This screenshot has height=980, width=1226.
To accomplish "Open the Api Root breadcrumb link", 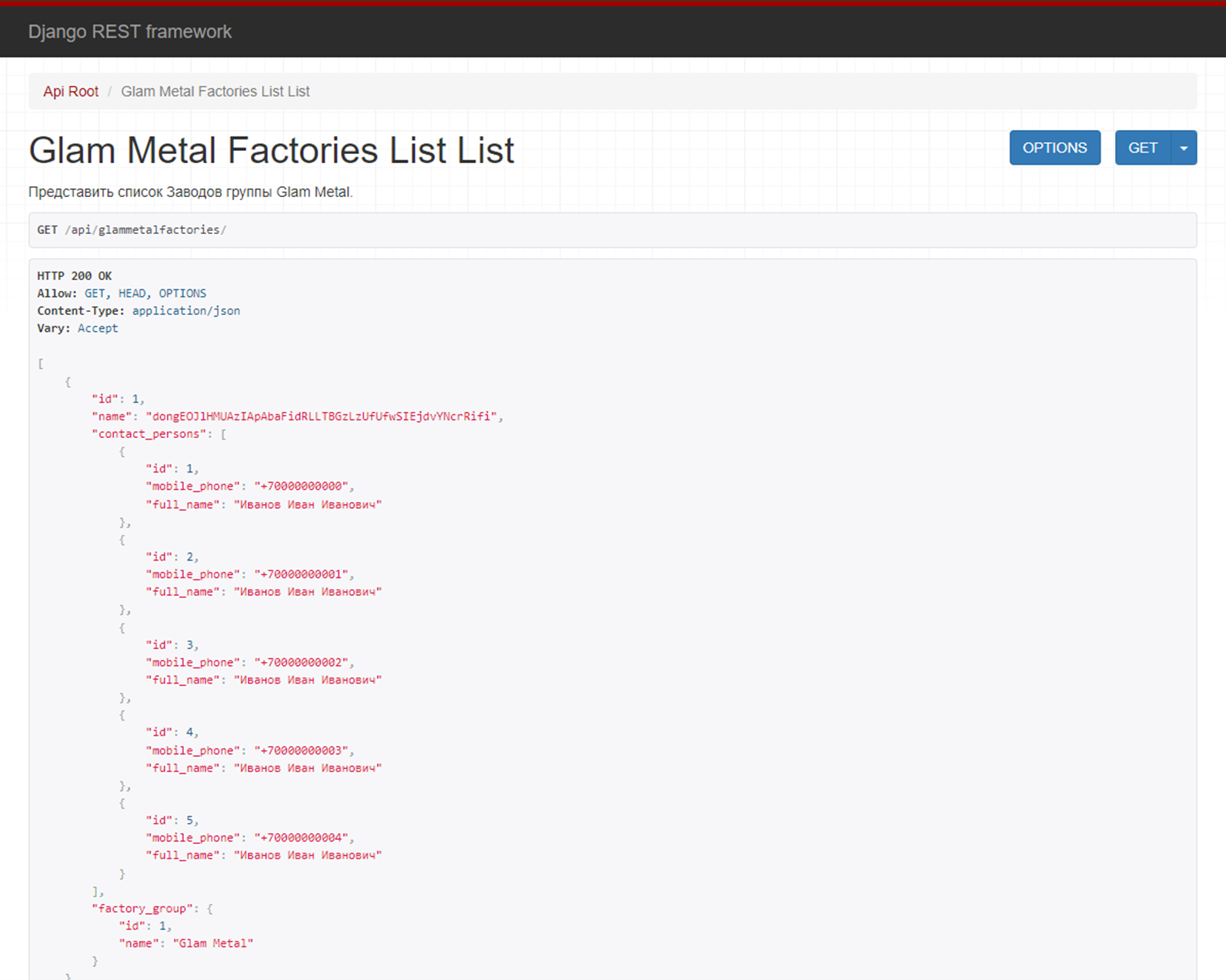I will (x=71, y=92).
